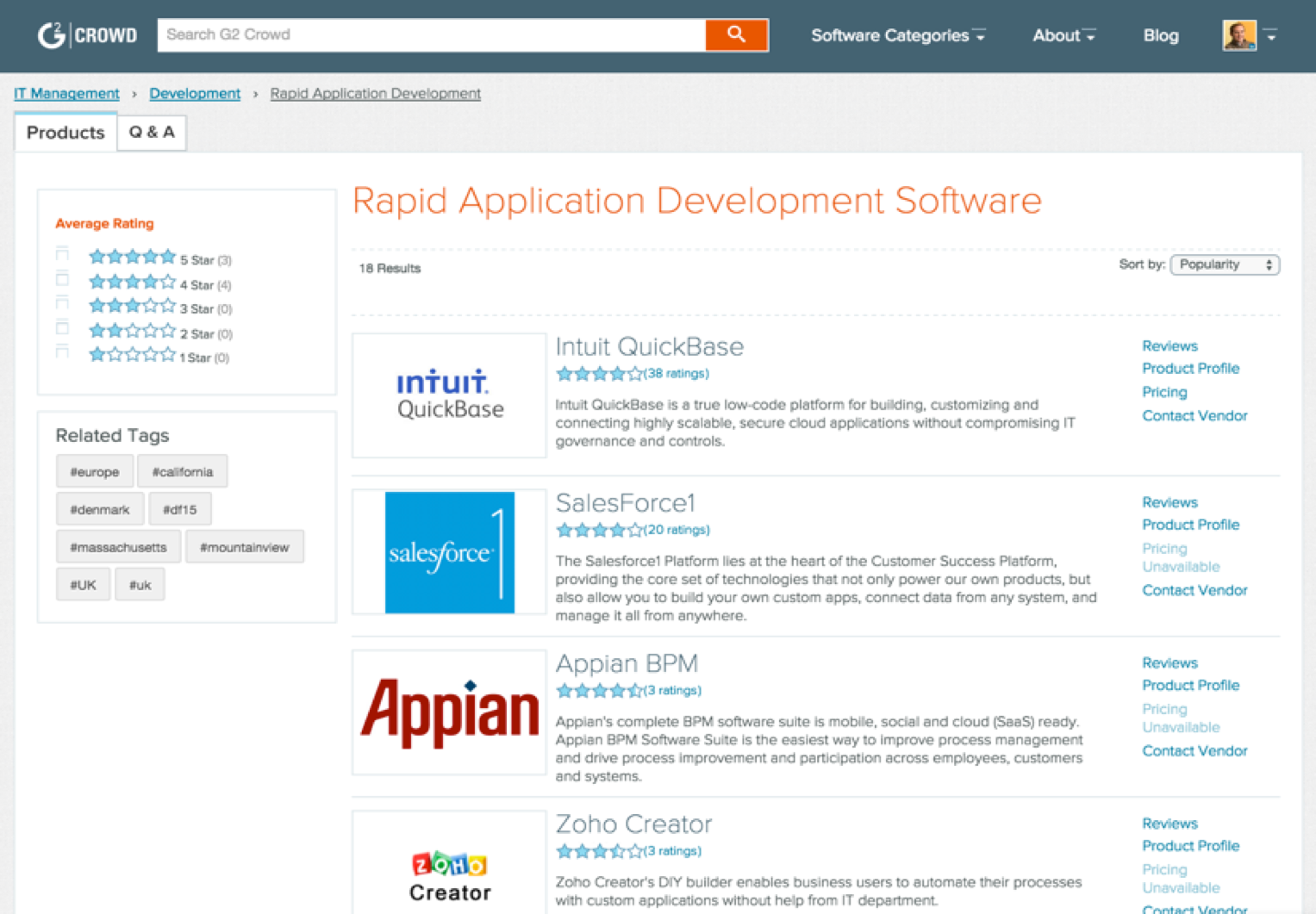
Task: View Intuit QuickBase 38 ratings
Action: tap(677, 374)
